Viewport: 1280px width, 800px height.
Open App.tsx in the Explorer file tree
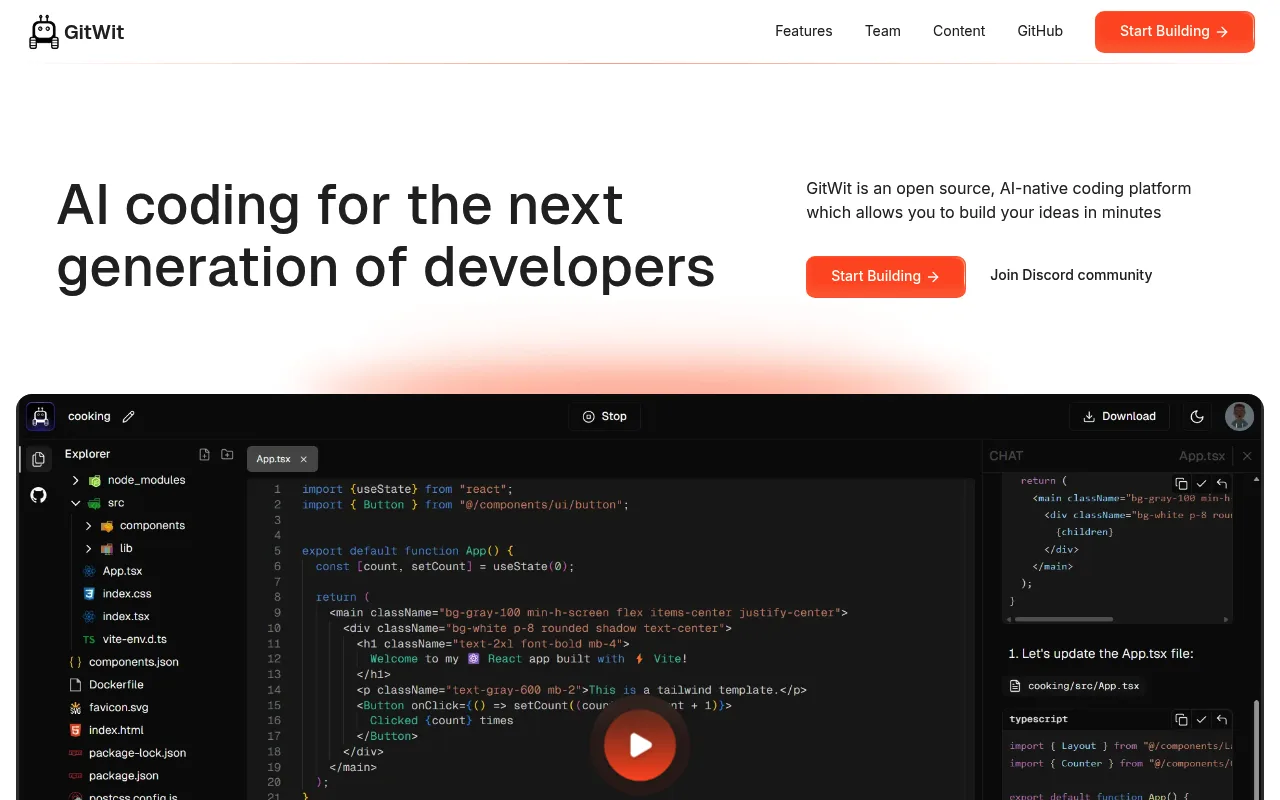point(122,571)
